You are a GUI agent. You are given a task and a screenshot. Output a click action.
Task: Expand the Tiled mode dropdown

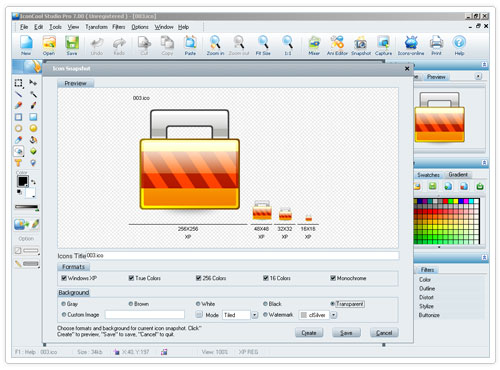[x=255, y=315]
